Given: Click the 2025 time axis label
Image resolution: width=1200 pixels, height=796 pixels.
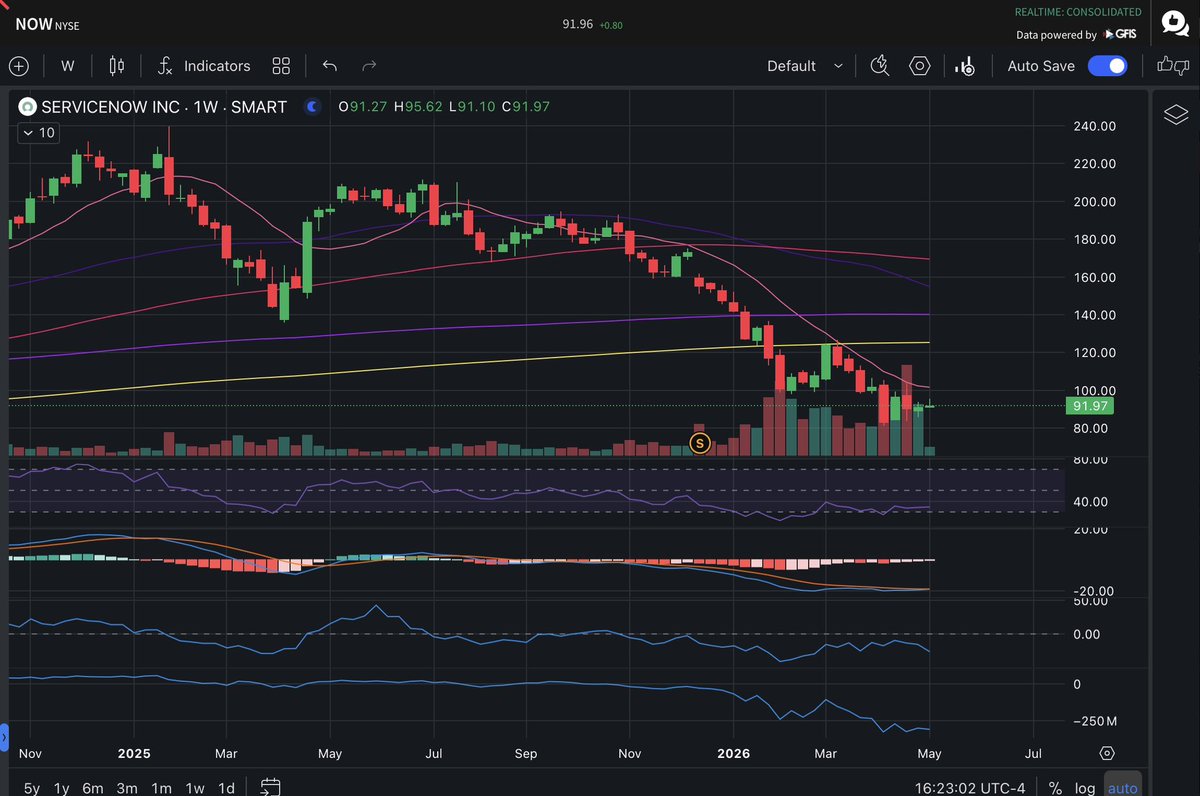Looking at the screenshot, I should coord(132,753).
